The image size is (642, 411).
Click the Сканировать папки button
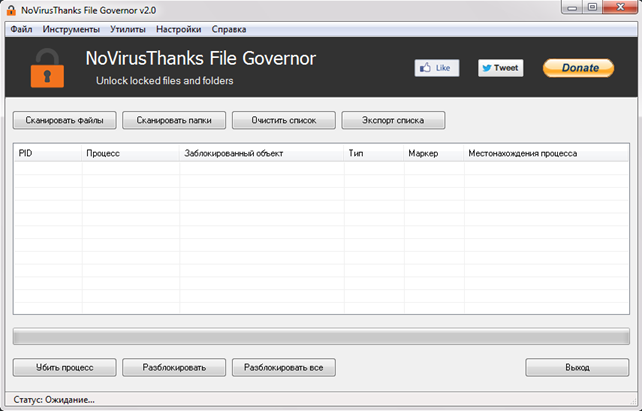click(174, 120)
